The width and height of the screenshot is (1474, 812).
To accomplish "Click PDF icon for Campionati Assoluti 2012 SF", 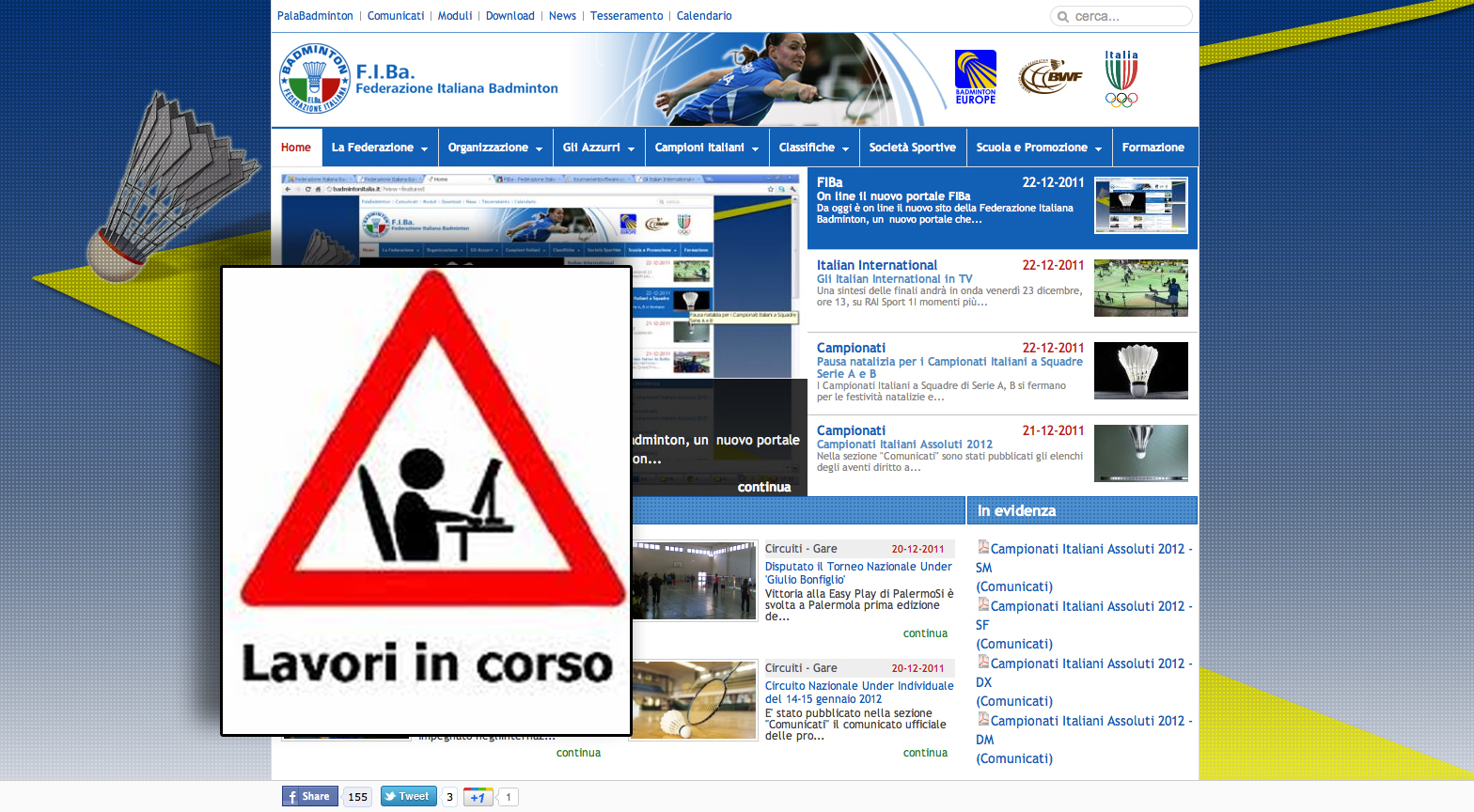I will pyautogui.click(x=983, y=604).
